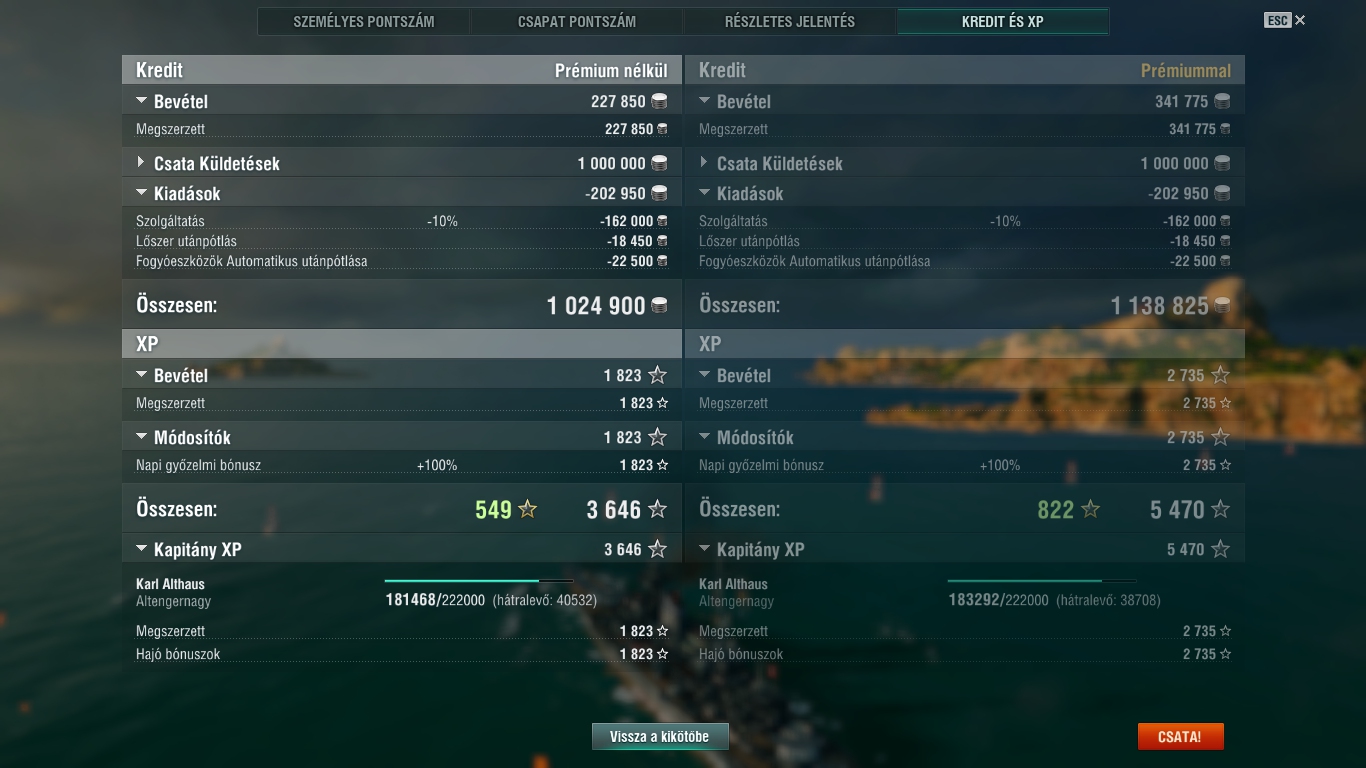Switch to the Személyes Pontszám tab

click(364, 21)
